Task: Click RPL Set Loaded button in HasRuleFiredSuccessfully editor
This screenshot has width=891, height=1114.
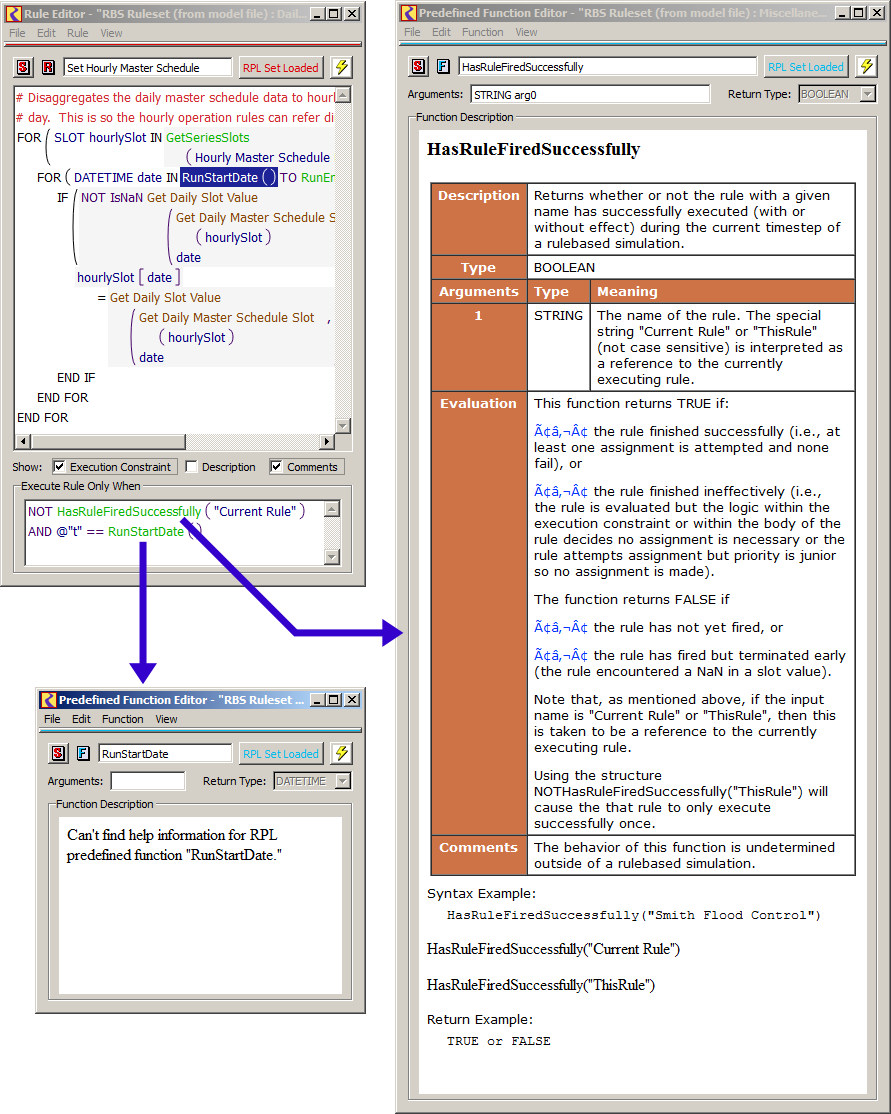Action: (x=806, y=66)
